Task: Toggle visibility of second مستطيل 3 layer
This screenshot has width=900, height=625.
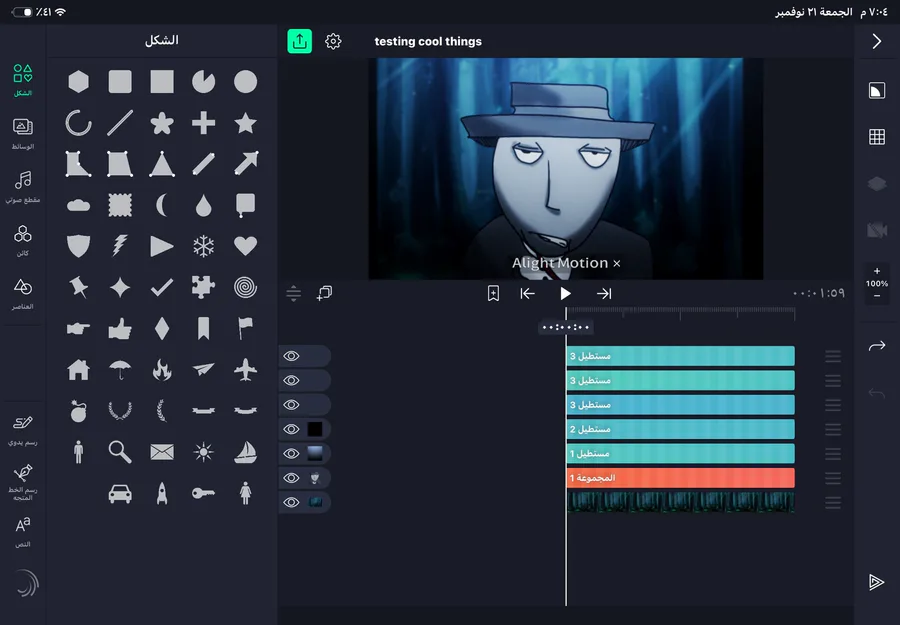Action: [x=292, y=381]
